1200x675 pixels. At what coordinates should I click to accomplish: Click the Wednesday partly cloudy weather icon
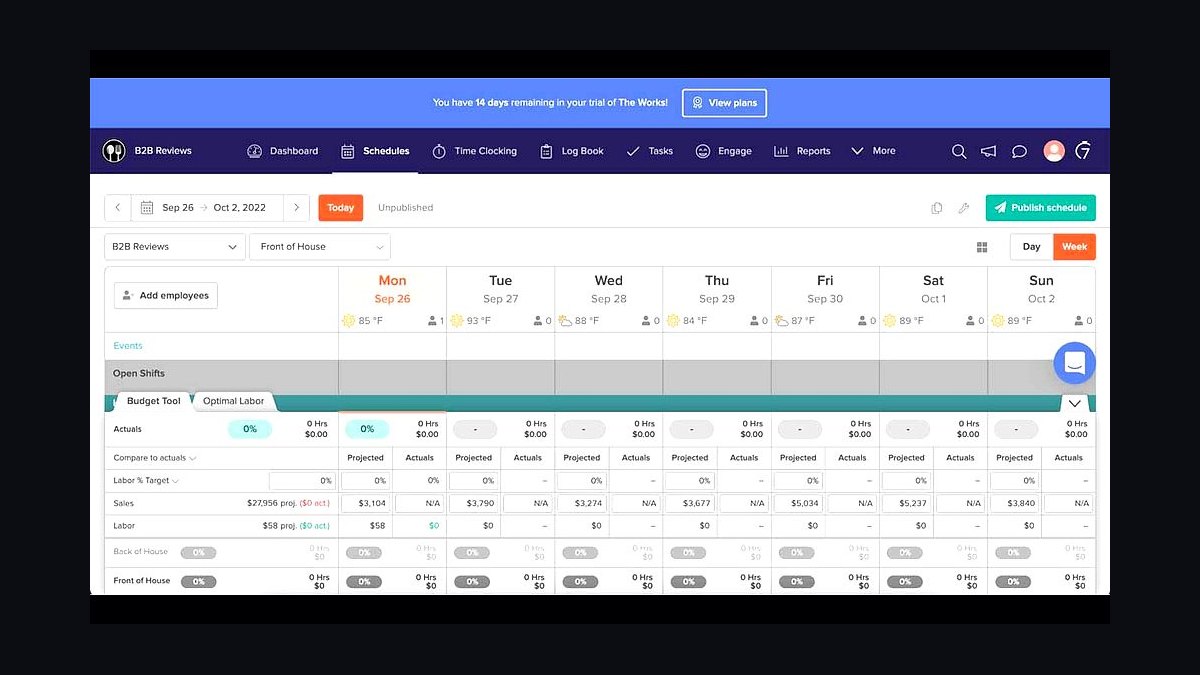[565, 321]
